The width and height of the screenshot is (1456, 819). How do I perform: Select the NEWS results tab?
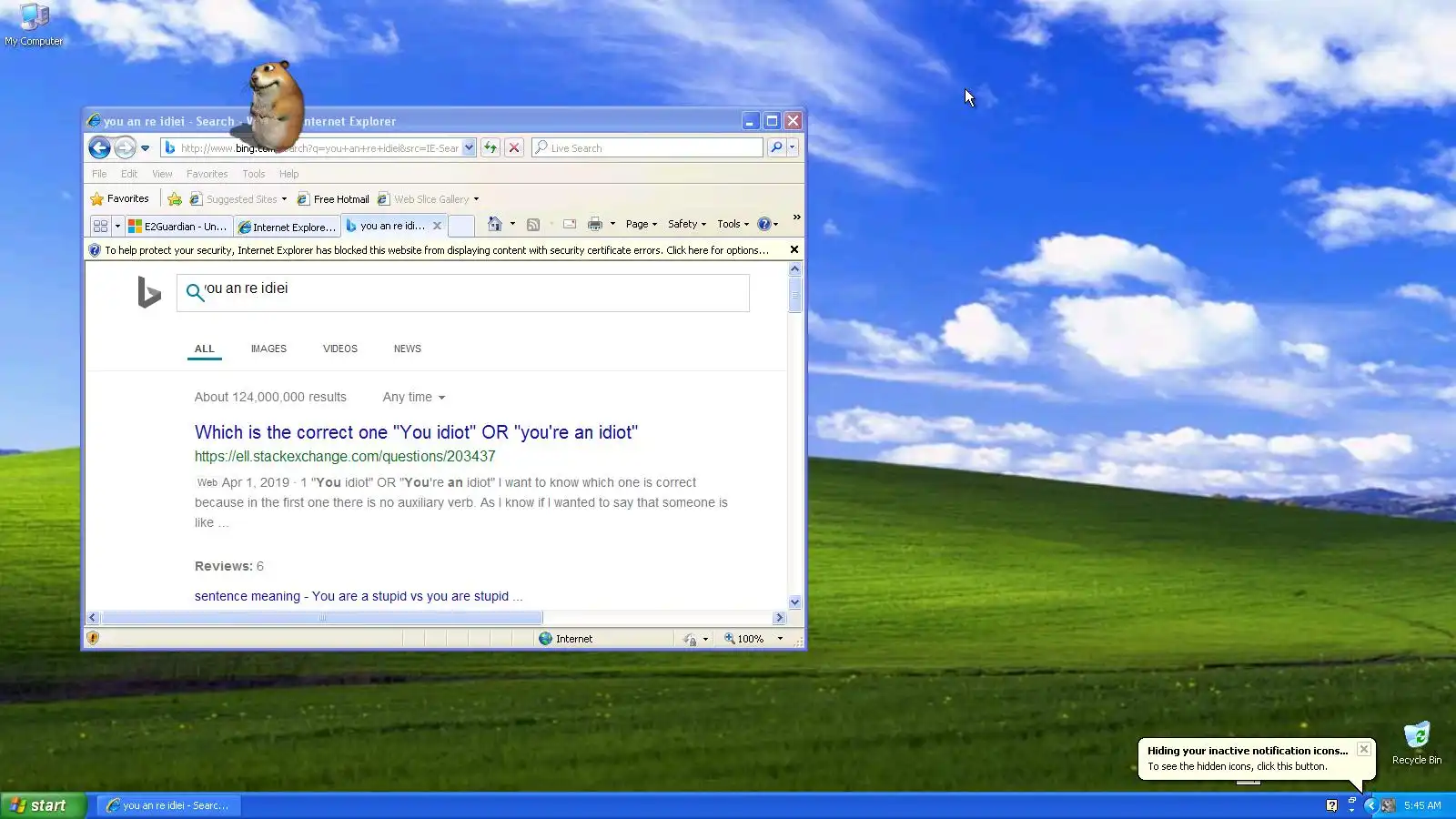click(408, 349)
